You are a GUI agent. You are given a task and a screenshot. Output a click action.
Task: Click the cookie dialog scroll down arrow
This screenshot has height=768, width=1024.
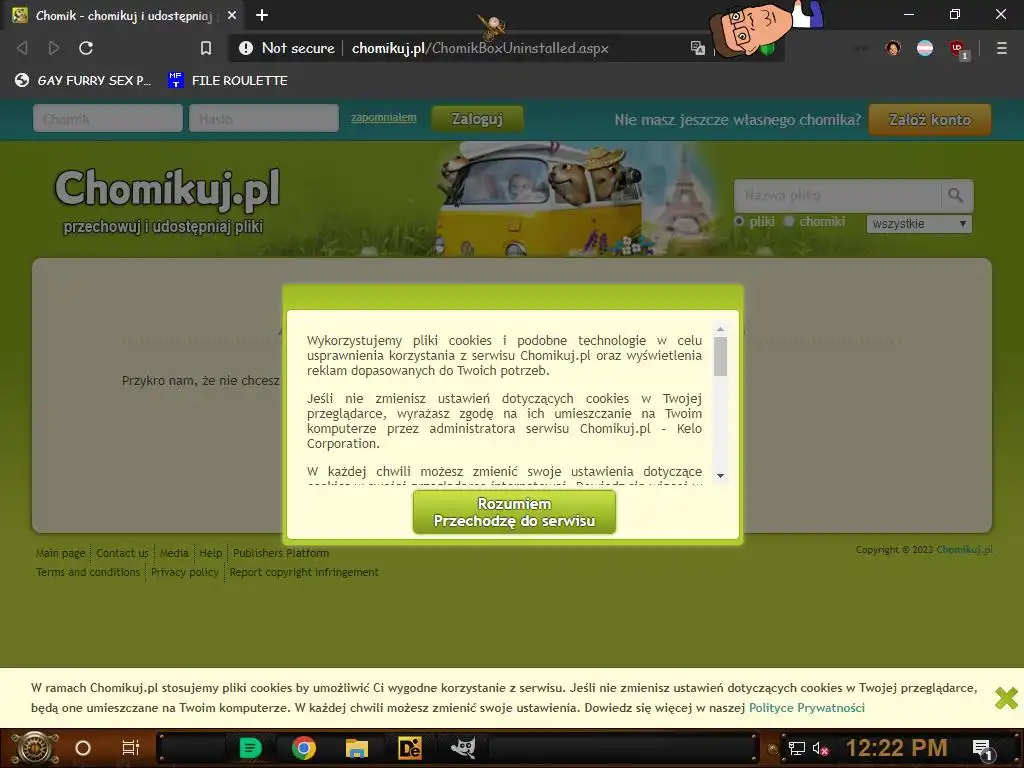pos(720,475)
